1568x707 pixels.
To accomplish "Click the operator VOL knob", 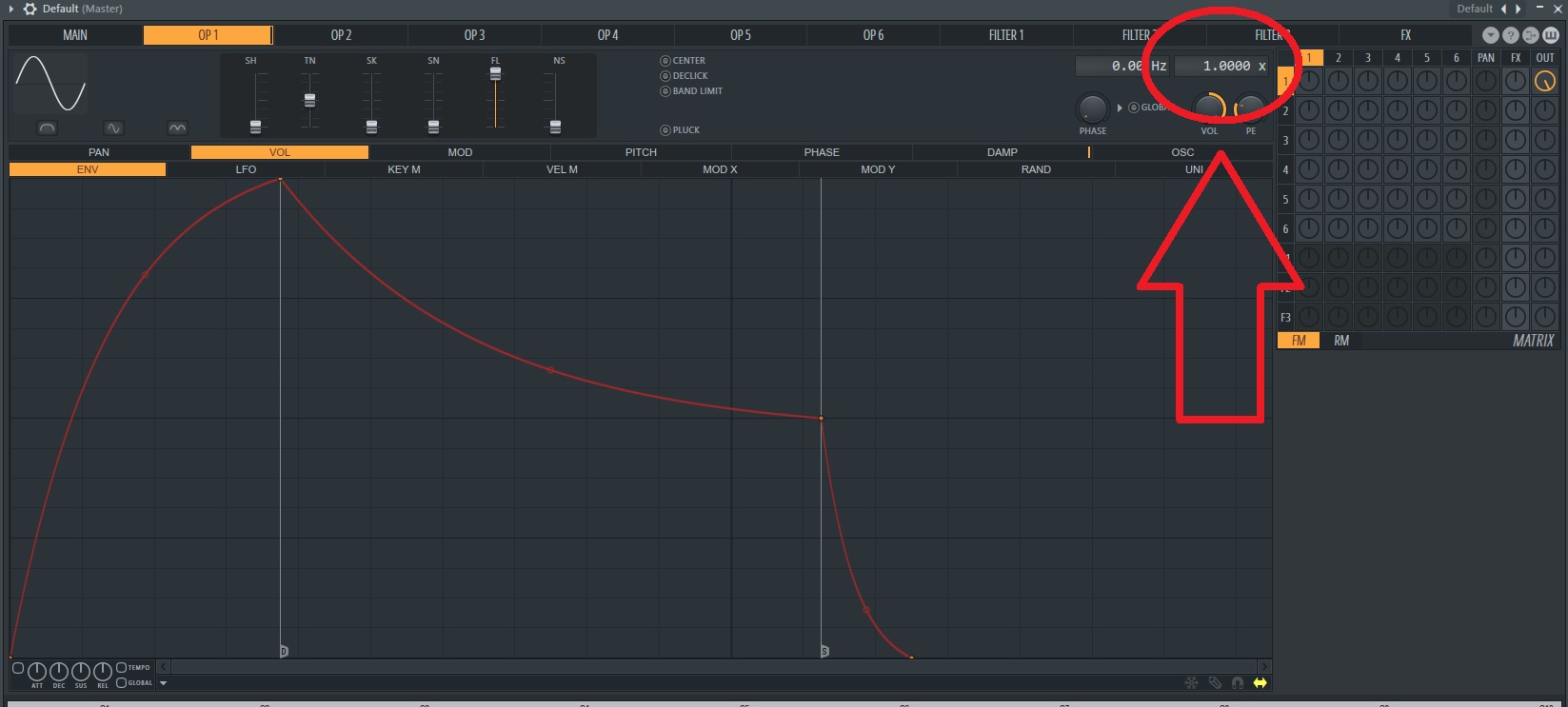I will [1209, 108].
